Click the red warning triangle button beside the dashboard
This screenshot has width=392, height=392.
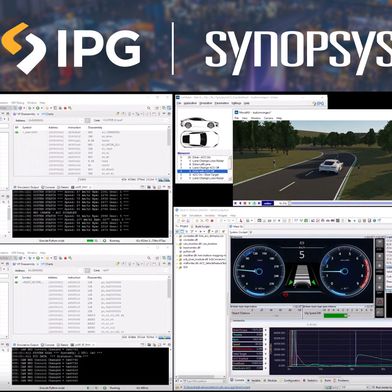point(379,302)
